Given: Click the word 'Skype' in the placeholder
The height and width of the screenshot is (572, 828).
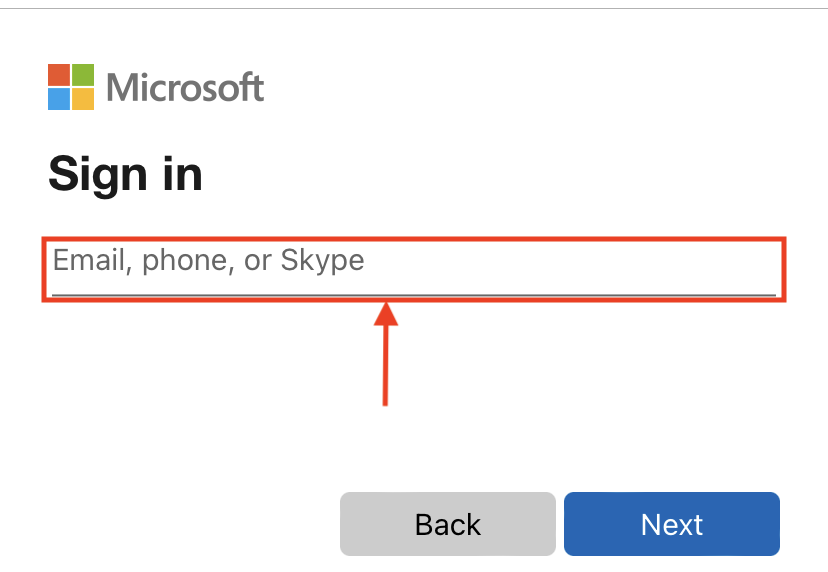Looking at the screenshot, I should click(322, 261).
